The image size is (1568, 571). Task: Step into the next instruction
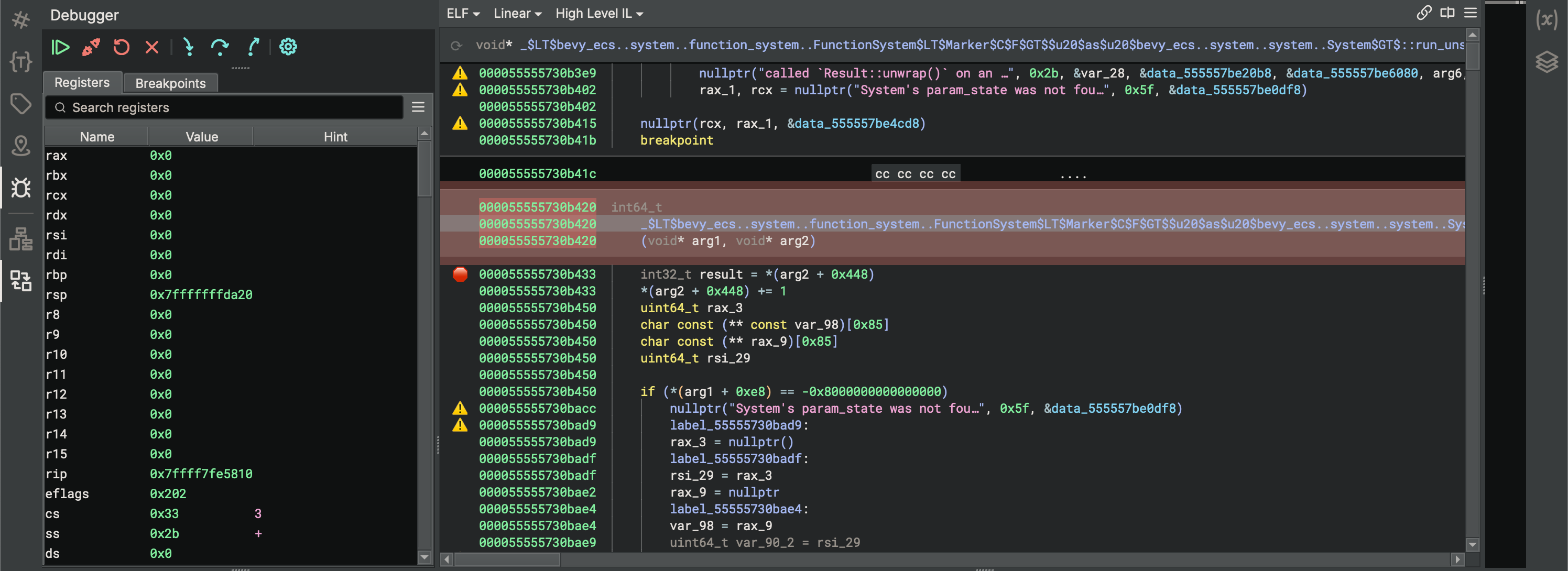click(x=189, y=47)
